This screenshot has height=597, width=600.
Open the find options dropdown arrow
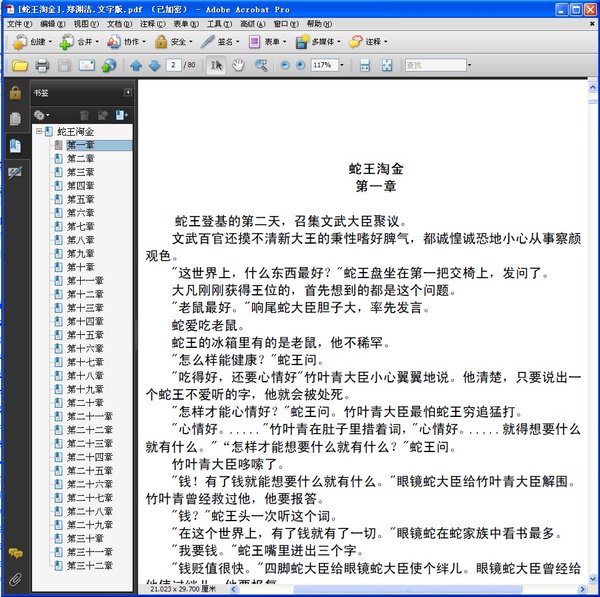coord(470,65)
